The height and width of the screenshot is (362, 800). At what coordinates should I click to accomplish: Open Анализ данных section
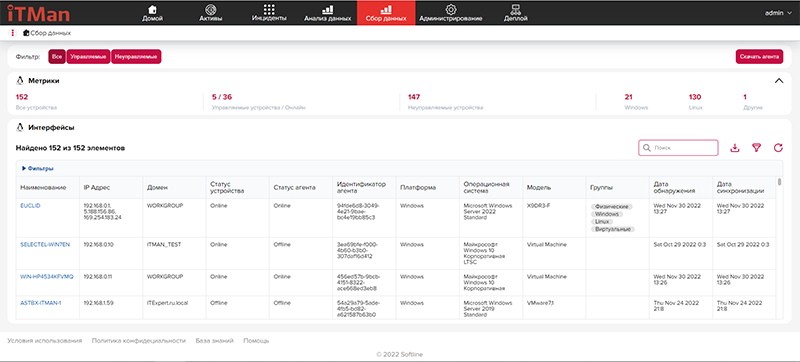pyautogui.click(x=328, y=13)
